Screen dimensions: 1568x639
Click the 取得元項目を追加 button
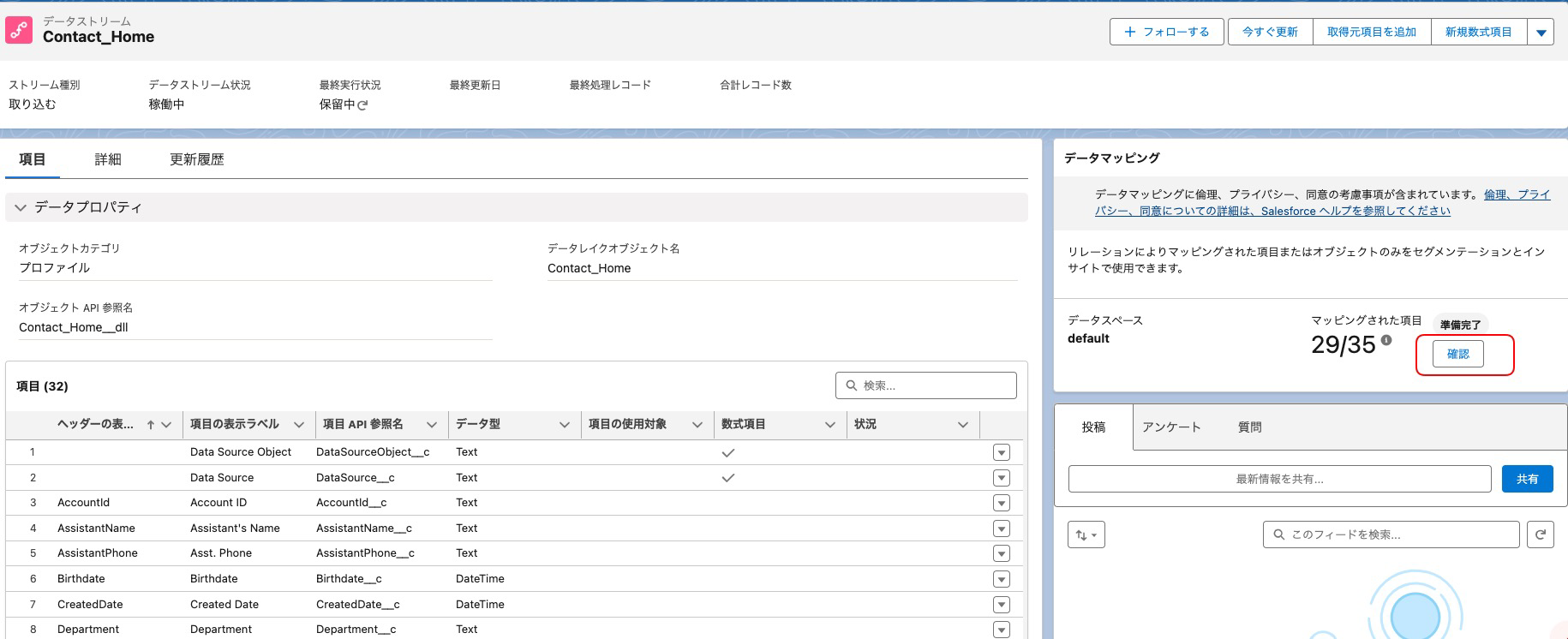[1372, 32]
